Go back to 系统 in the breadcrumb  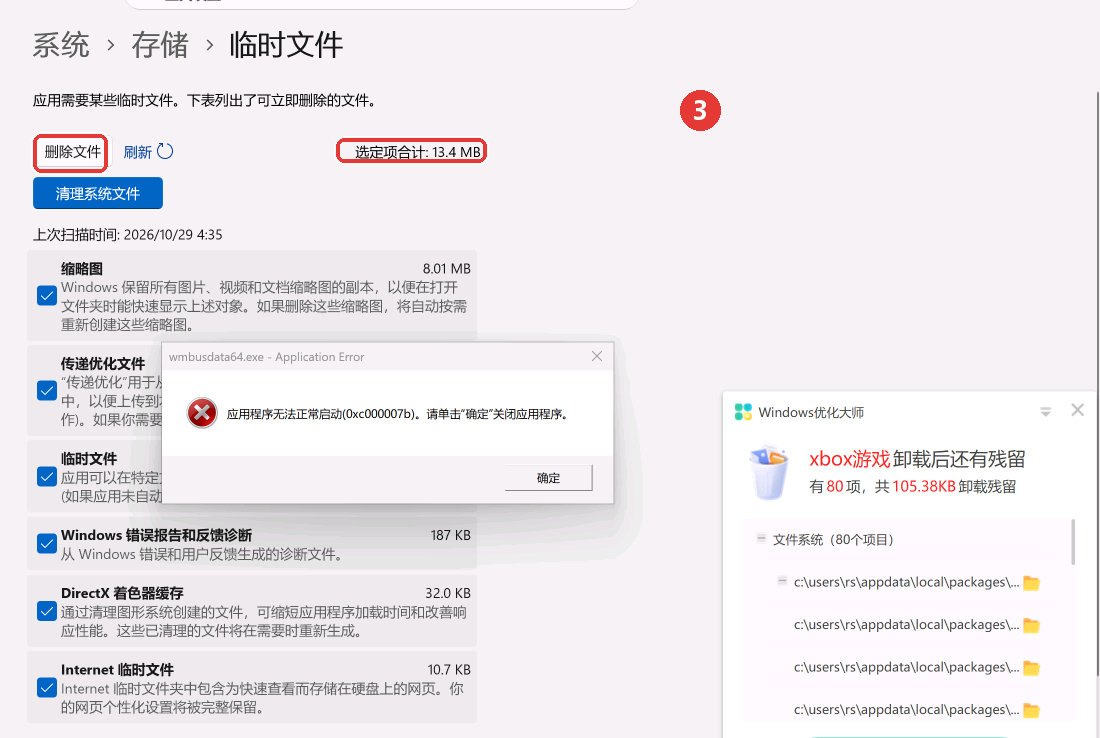coord(61,45)
